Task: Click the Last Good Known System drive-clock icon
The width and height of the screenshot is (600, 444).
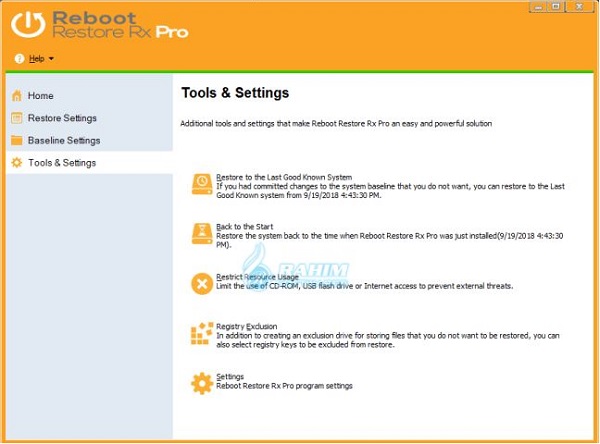Action: tap(202, 184)
